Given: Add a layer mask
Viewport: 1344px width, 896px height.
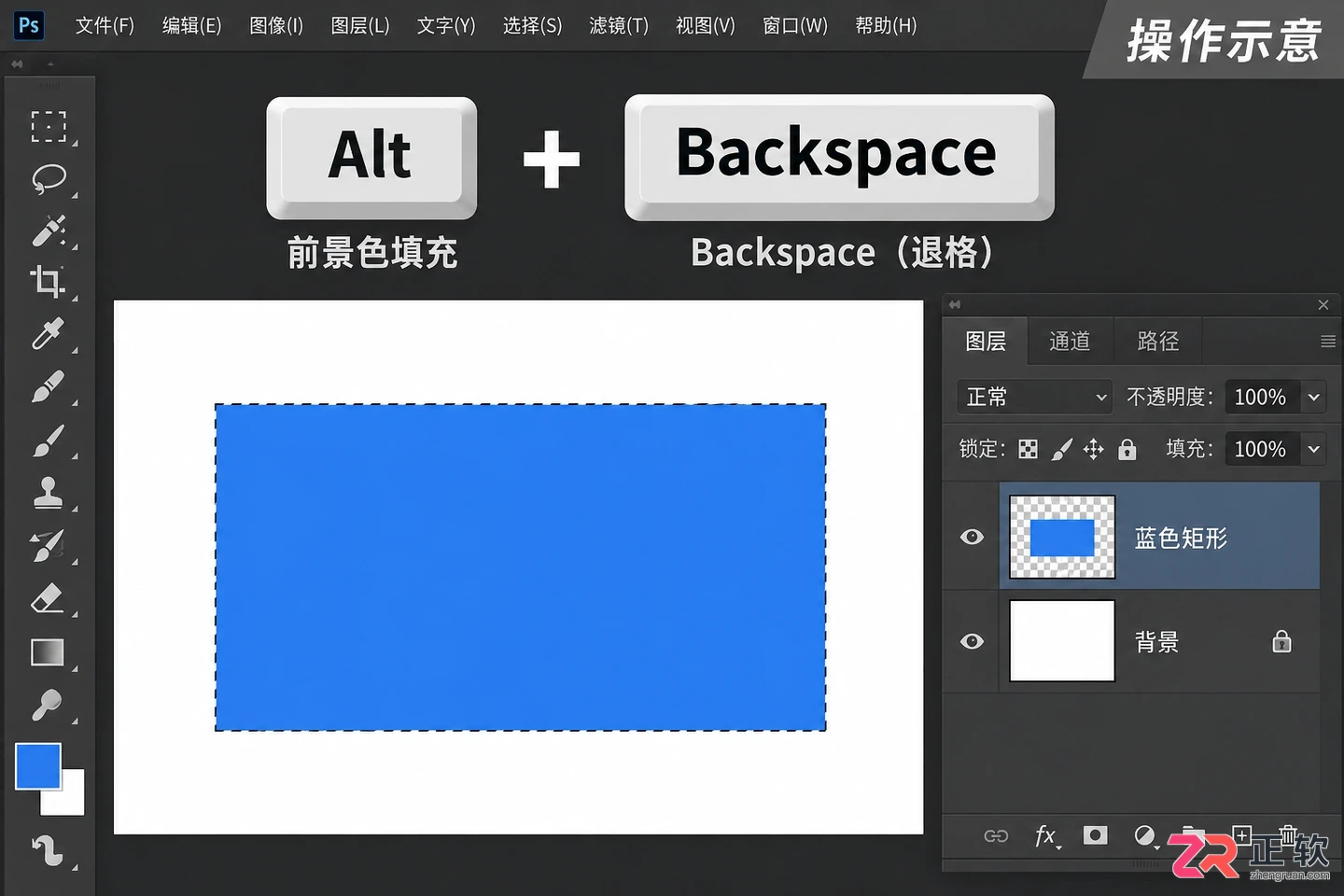Looking at the screenshot, I should tap(1096, 834).
